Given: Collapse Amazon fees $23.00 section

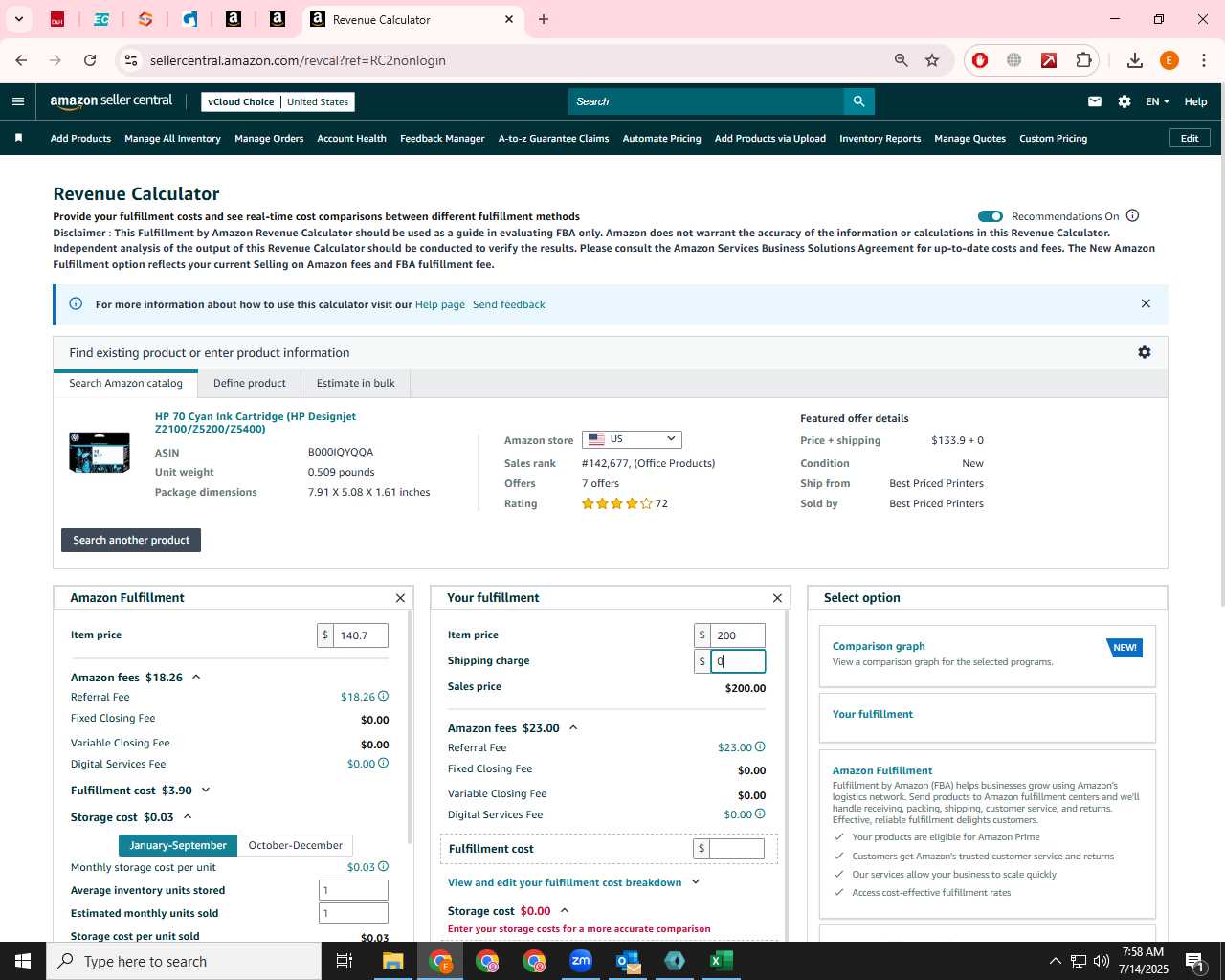Looking at the screenshot, I should [573, 727].
